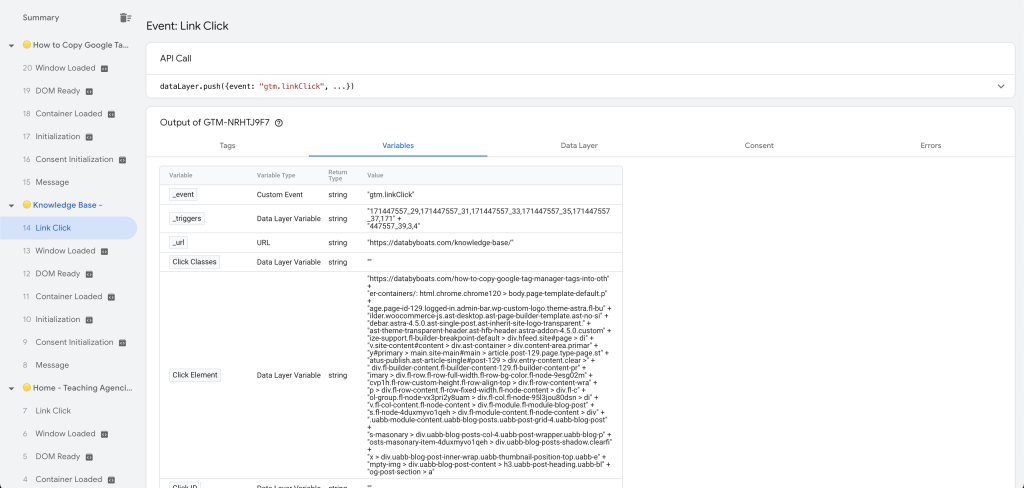Collapse the Home - Teaching Agenci... page group
1024x488 pixels.
tap(12, 388)
